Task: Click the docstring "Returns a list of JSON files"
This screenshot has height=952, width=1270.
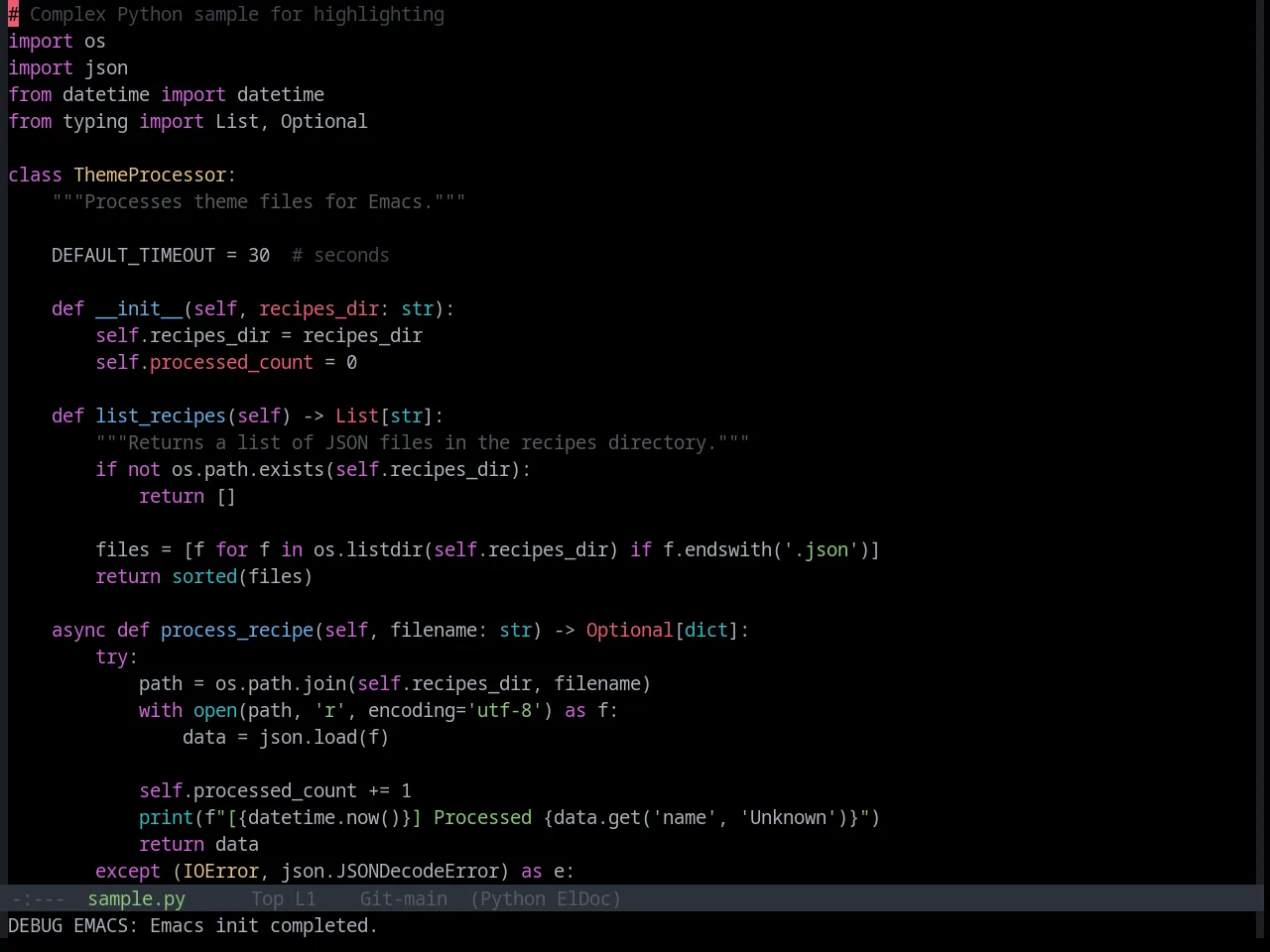Action: (x=423, y=442)
